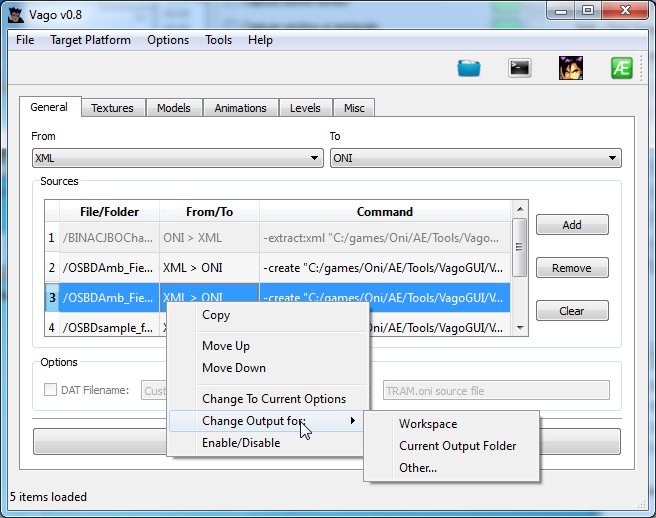Click the Command column header
The width and height of the screenshot is (656, 518).
pyautogui.click(x=385, y=212)
